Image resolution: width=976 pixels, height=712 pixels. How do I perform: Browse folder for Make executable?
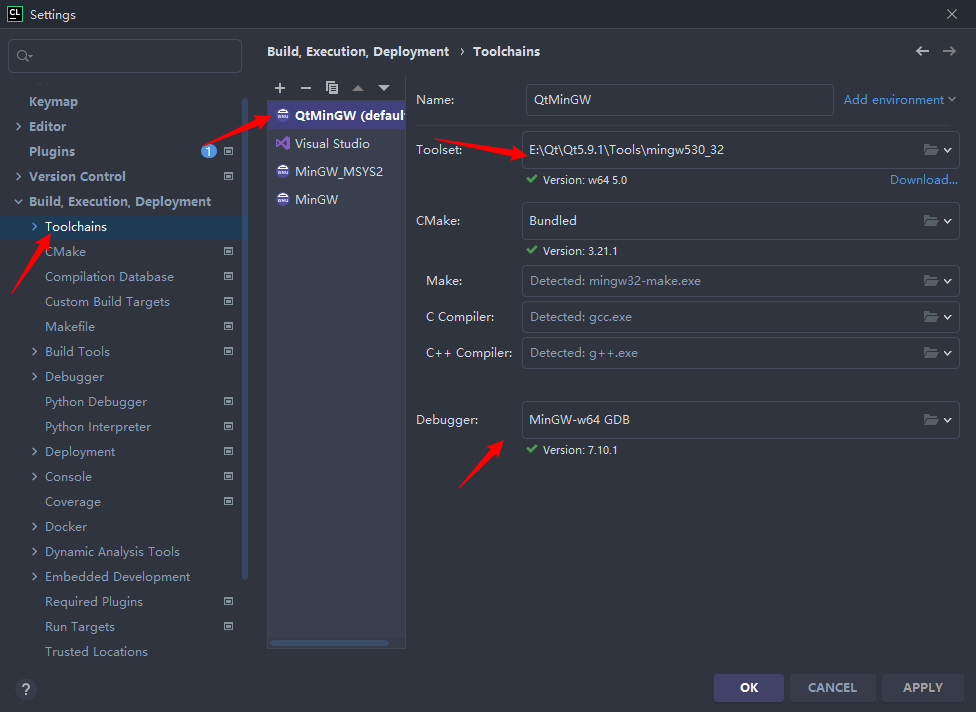tap(931, 281)
